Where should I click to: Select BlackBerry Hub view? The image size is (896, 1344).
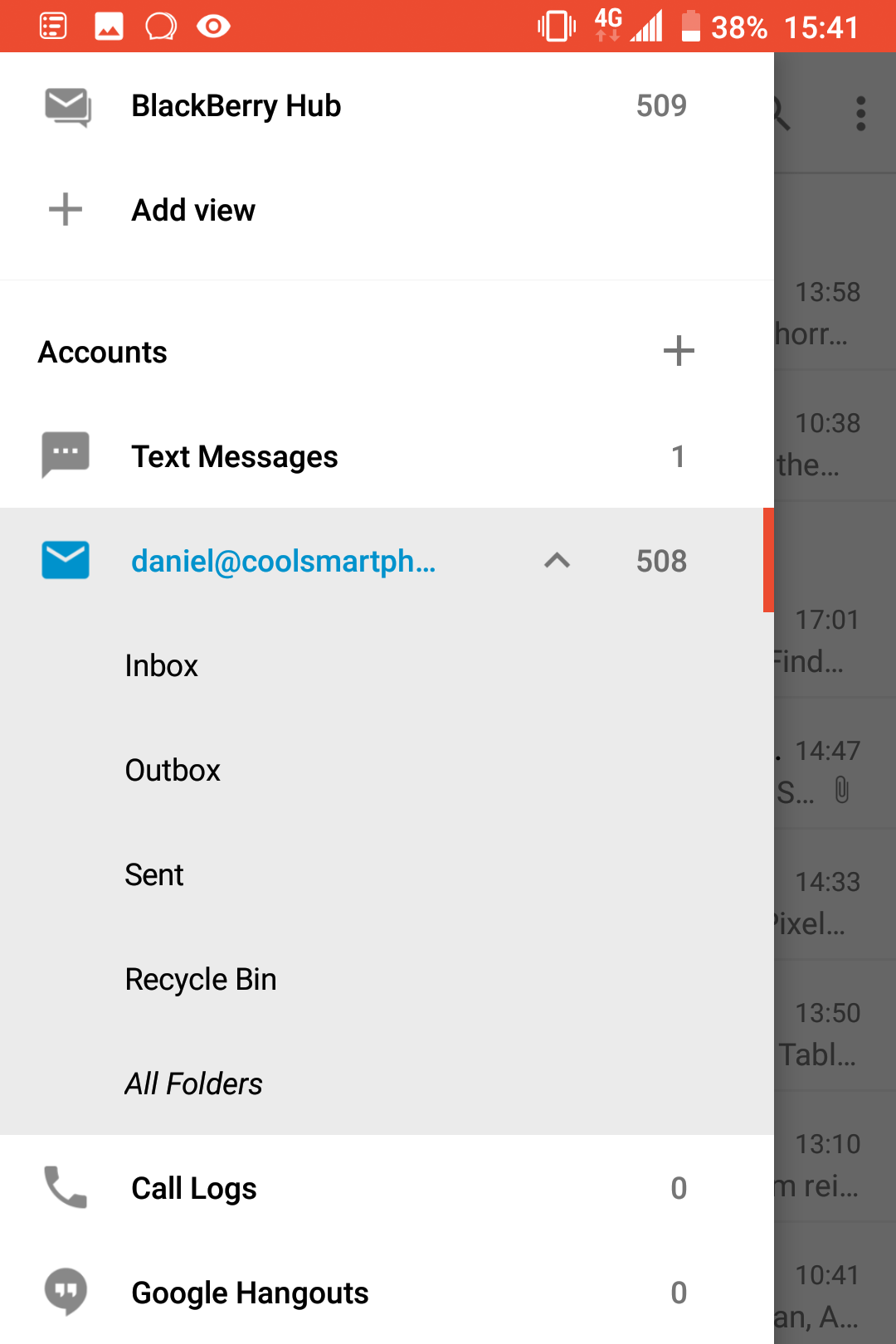coord(387,105)
